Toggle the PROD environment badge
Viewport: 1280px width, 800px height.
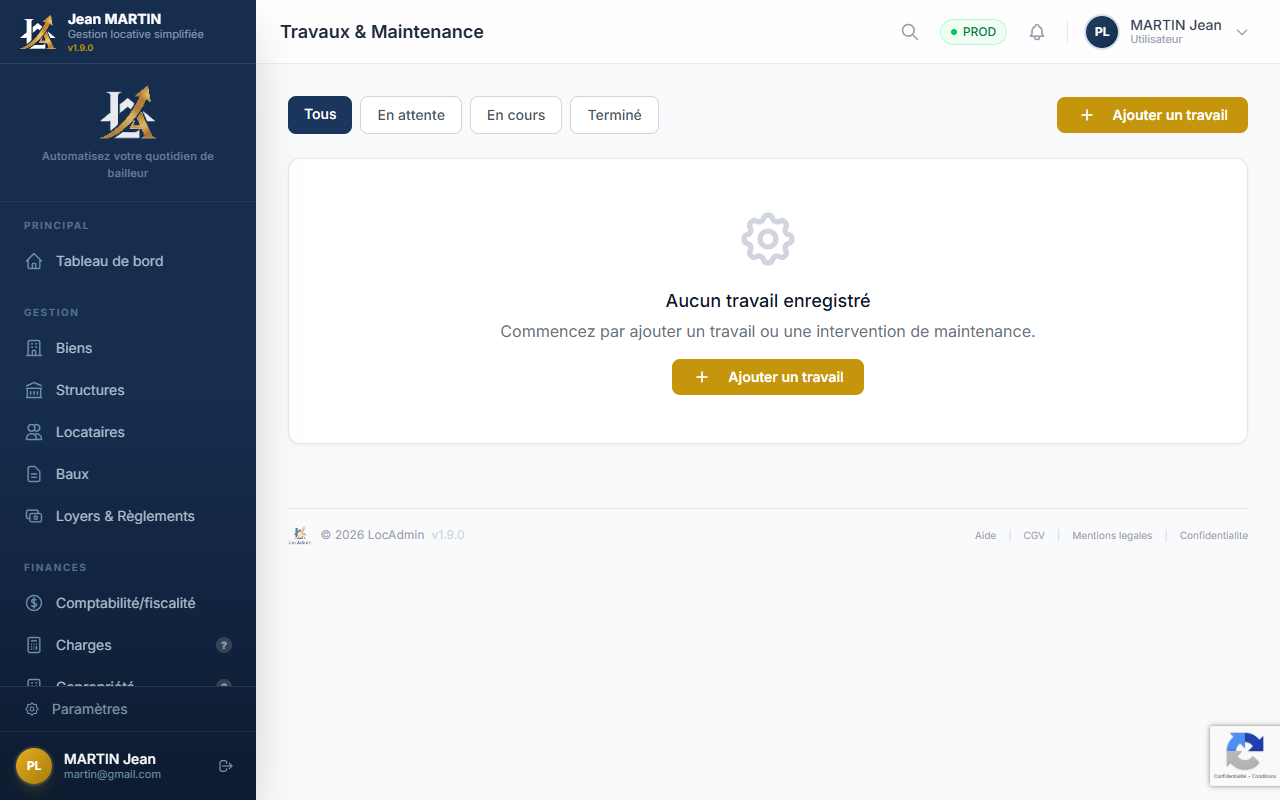[973, 31]
